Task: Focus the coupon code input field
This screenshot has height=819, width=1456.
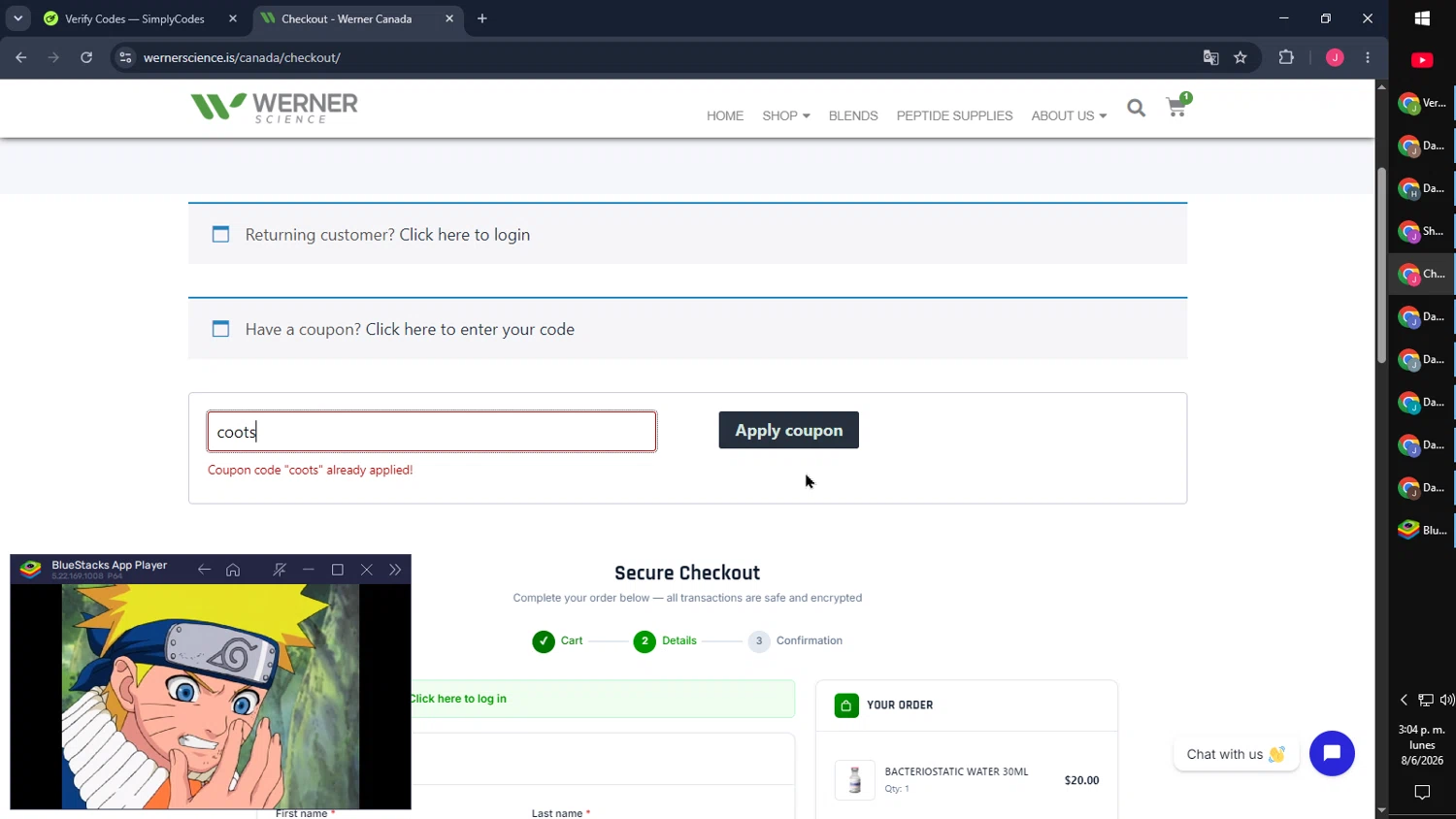Action: (432, 431)
